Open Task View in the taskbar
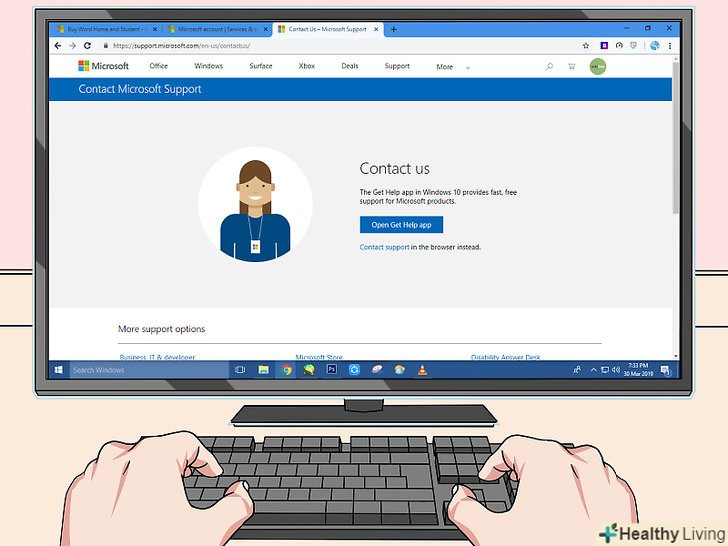Image resolution: width=728 pixels, height=546 pixels. tap(240, 370)
